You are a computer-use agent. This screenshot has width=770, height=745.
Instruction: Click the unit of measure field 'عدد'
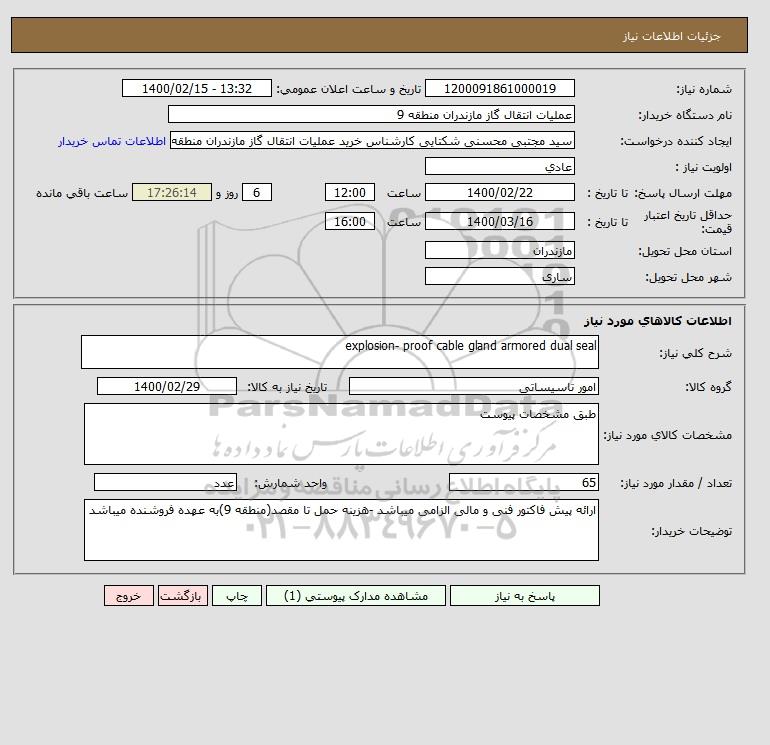tap(165, 483)
